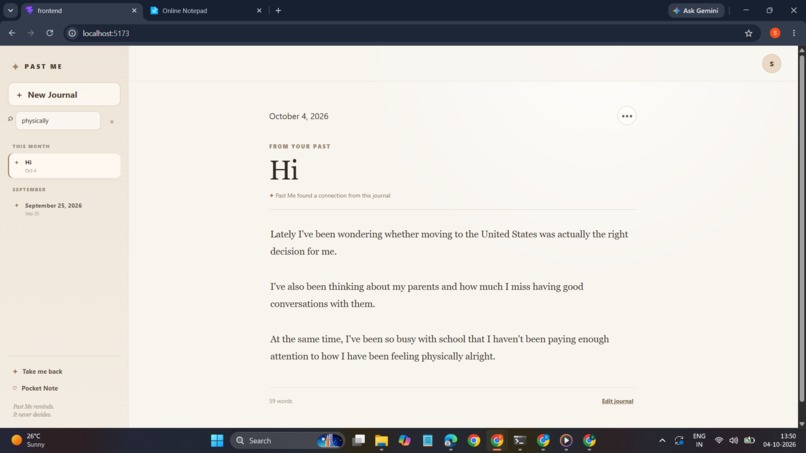
Task: Open the Chrome three-dot menu
Action: point(794,33)
